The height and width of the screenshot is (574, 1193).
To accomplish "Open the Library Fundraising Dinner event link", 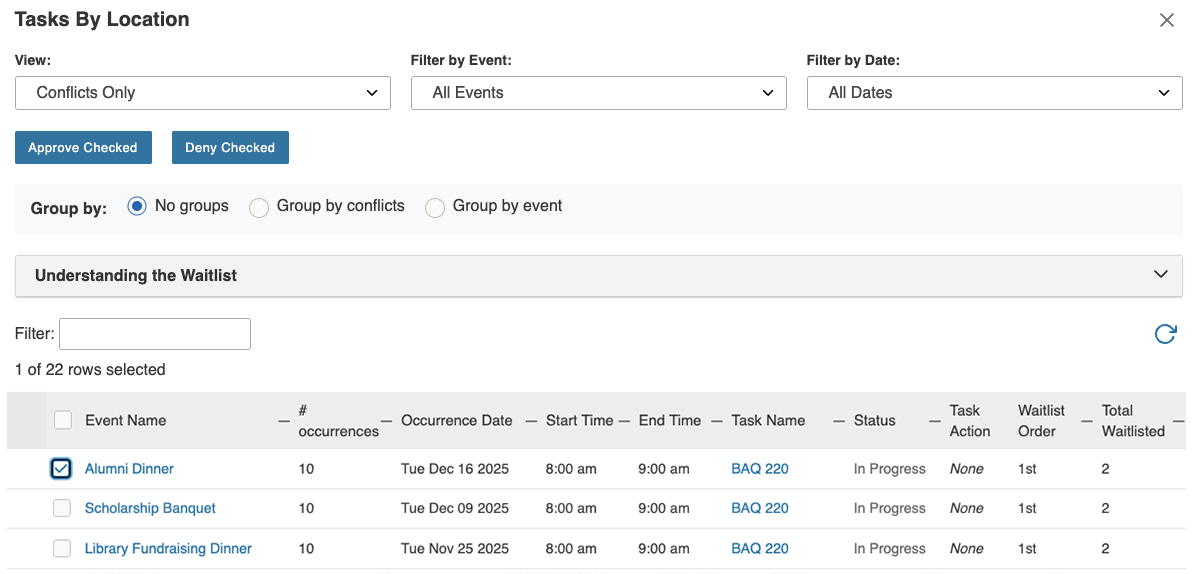I will [x=168, y=548].
